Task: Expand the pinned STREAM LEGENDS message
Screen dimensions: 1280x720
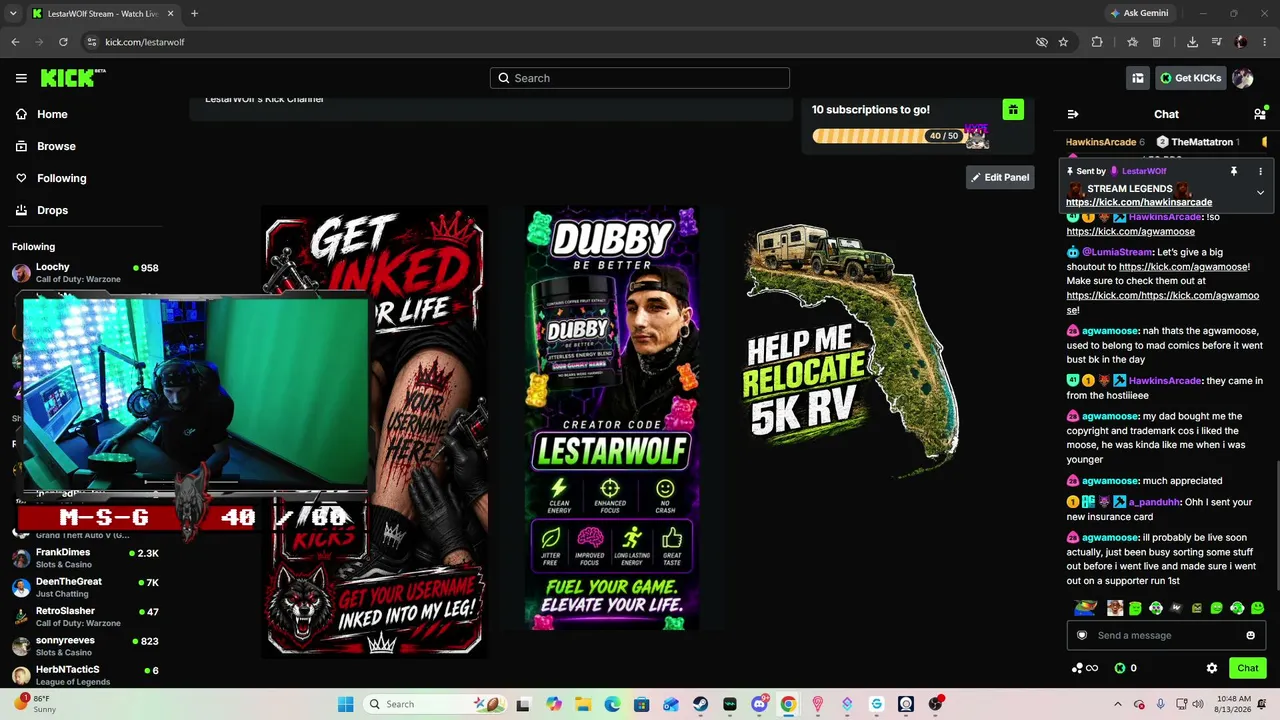Action: point(1260,192)
